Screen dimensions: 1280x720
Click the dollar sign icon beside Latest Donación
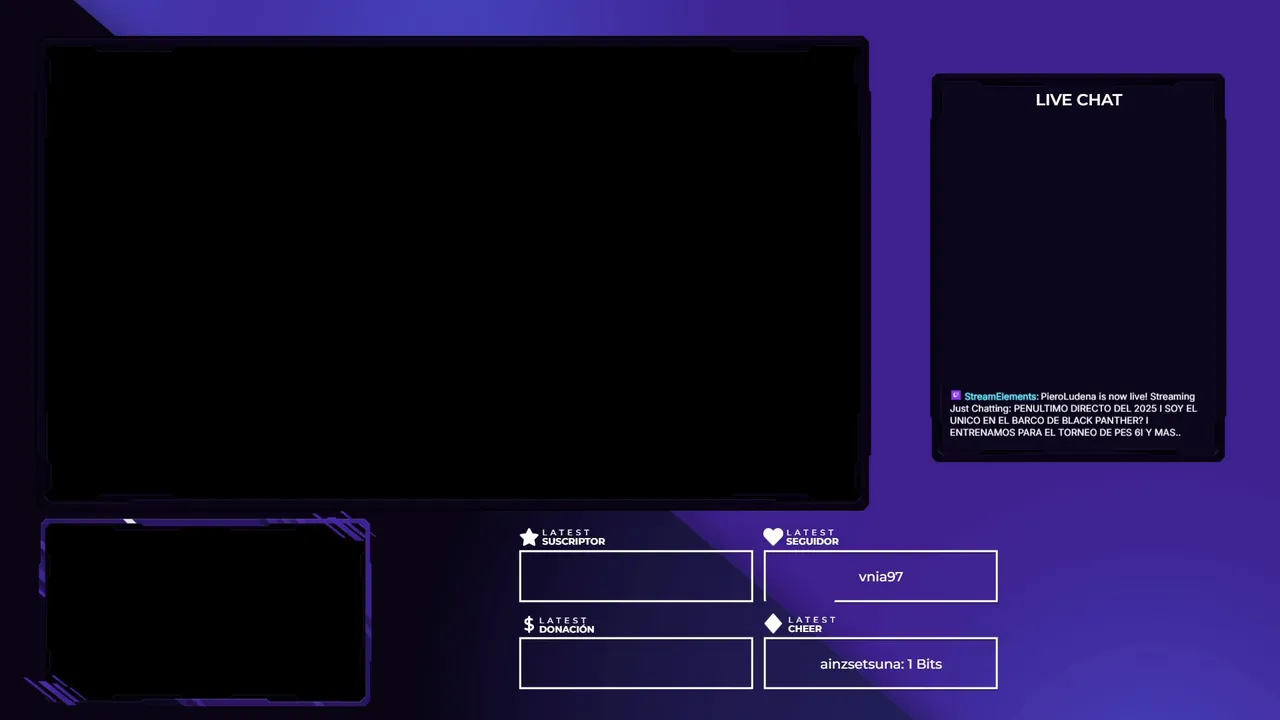coord(529,624)
